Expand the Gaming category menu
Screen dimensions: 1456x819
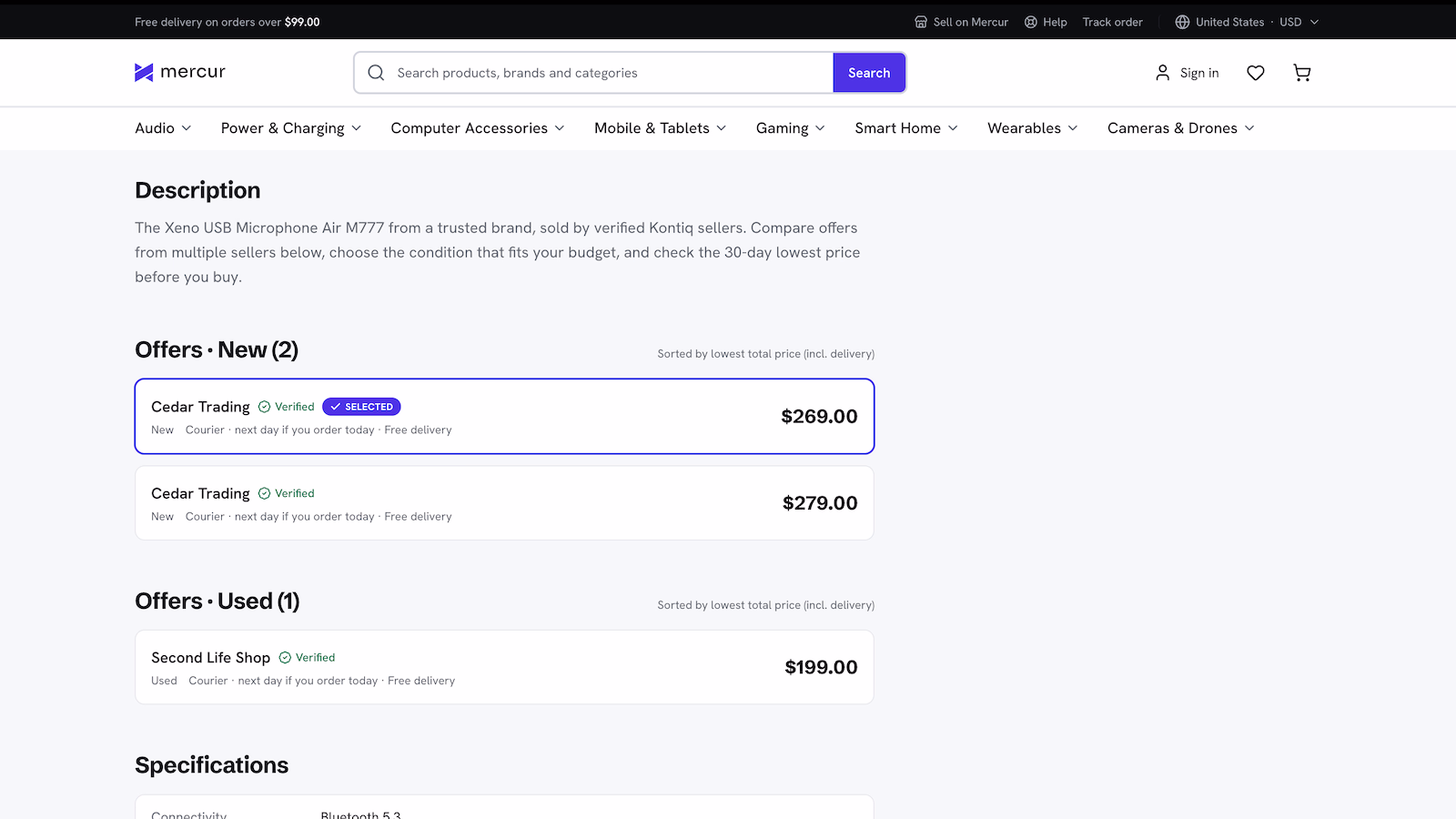click(x=791, y=128)
